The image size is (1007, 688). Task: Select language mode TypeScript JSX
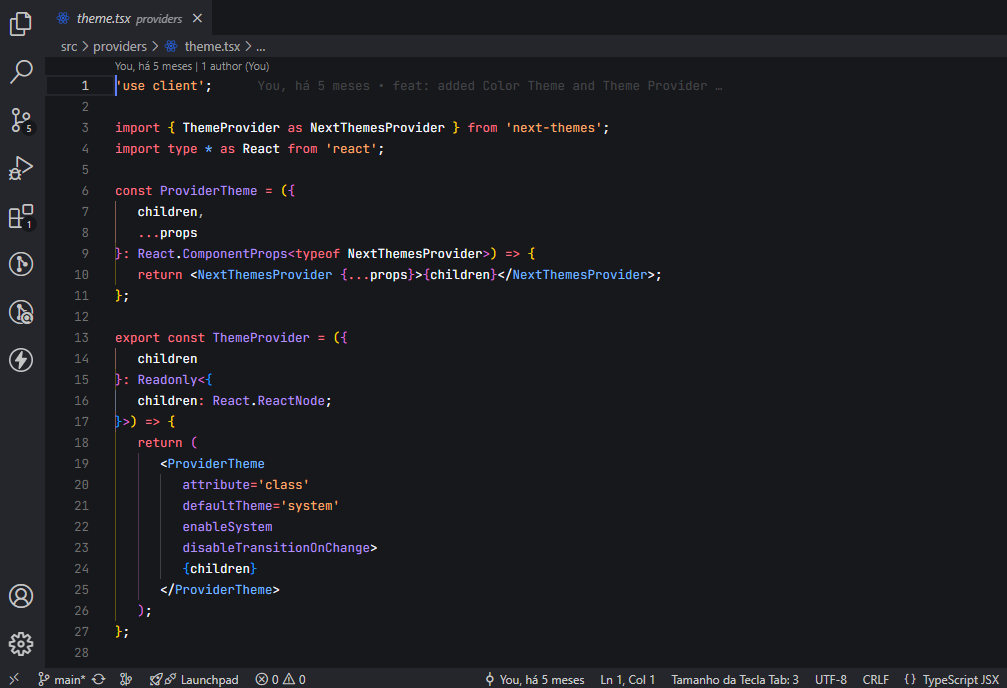tap(961, 679)
